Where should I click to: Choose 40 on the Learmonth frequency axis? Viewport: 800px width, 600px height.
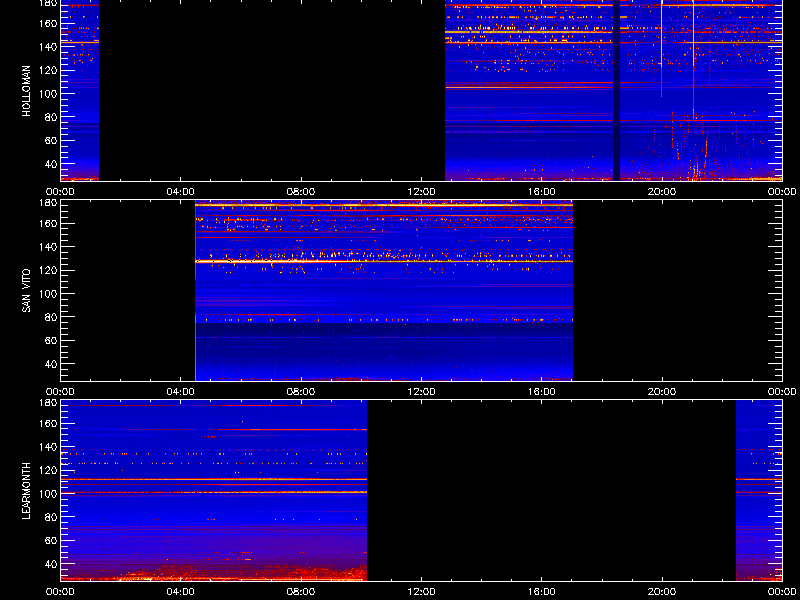51,564
